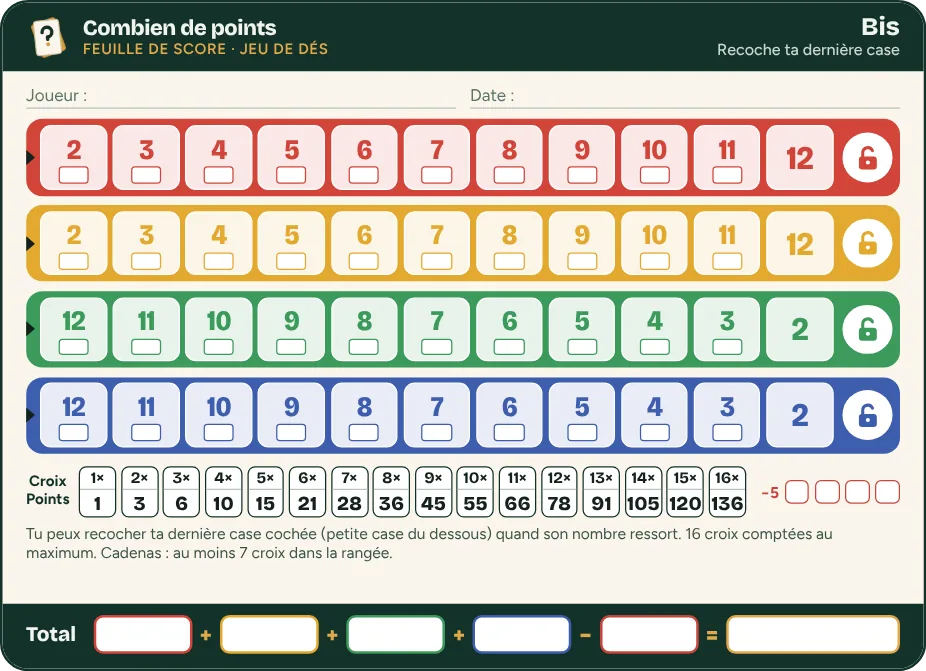Screen dimensions: 926x671
Task: Click the 14× = 105 points cell
Action: point(643,491)
